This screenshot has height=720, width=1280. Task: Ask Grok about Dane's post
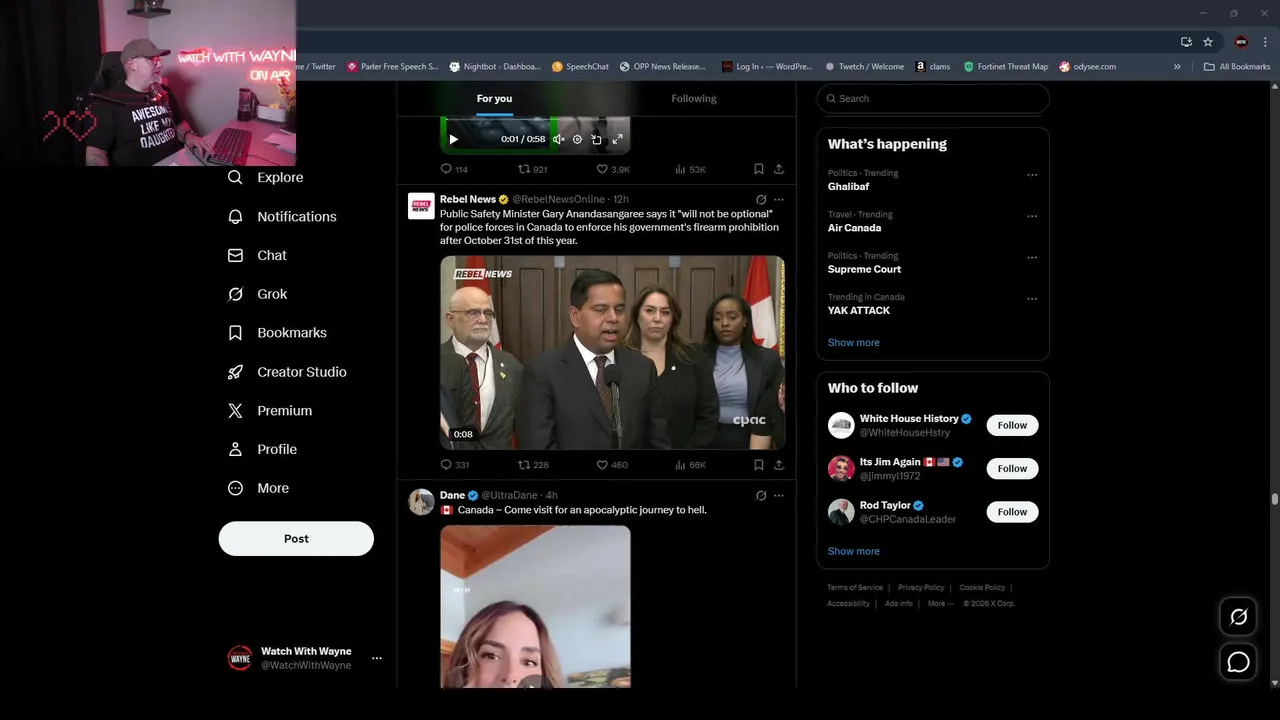pyautogui.click(x=761, y=495)
